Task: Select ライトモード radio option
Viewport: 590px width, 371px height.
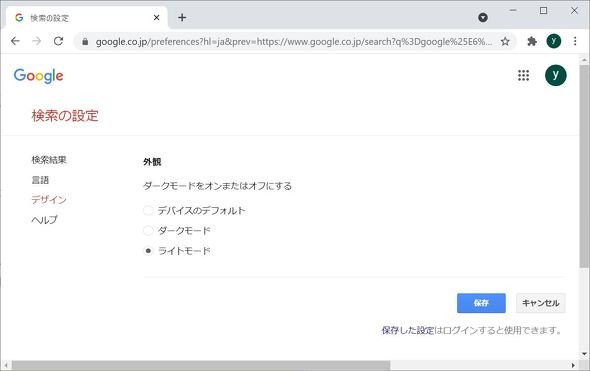Action: tap(148, 251)
